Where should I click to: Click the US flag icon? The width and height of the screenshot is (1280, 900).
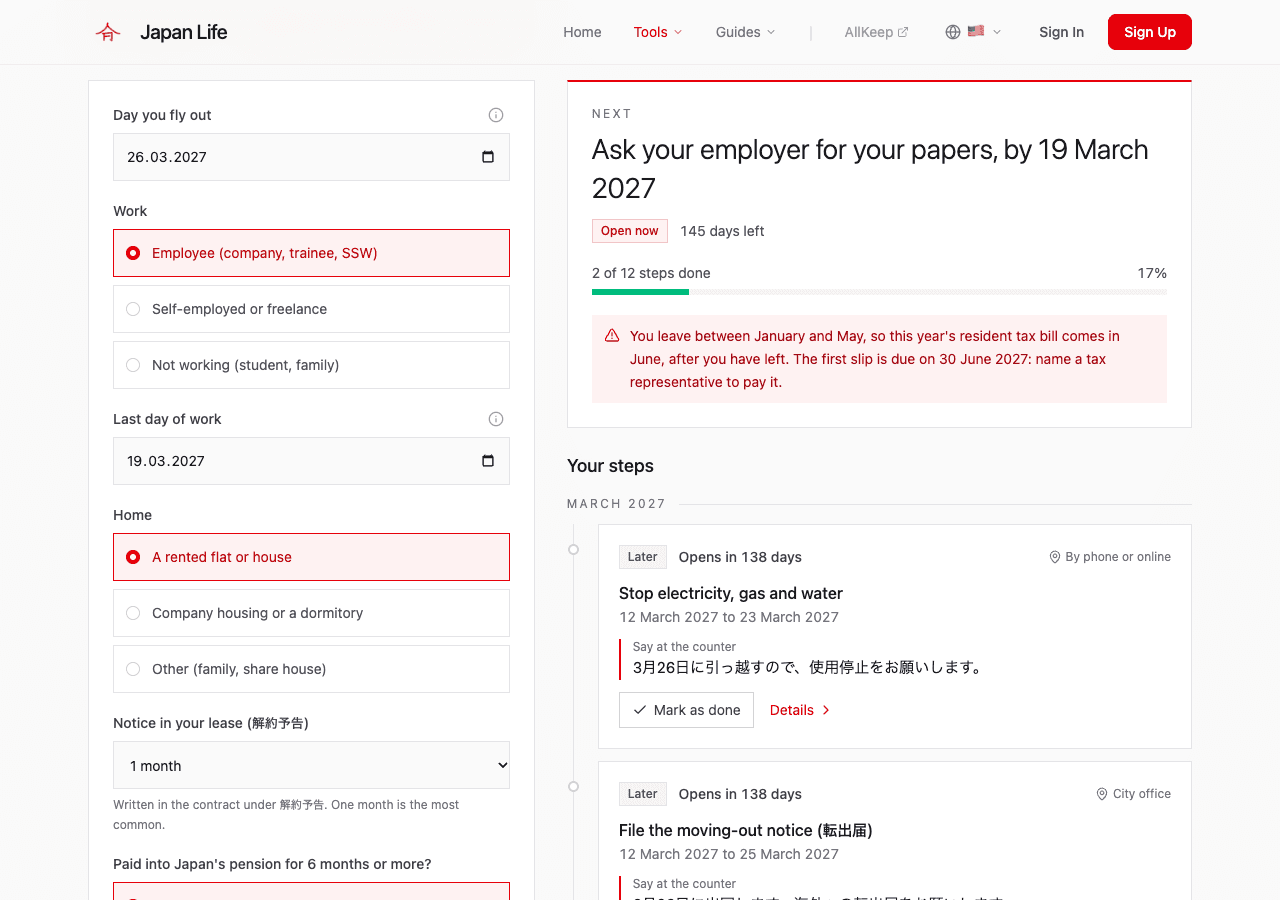pyautogui.click(x=976, y=31)
